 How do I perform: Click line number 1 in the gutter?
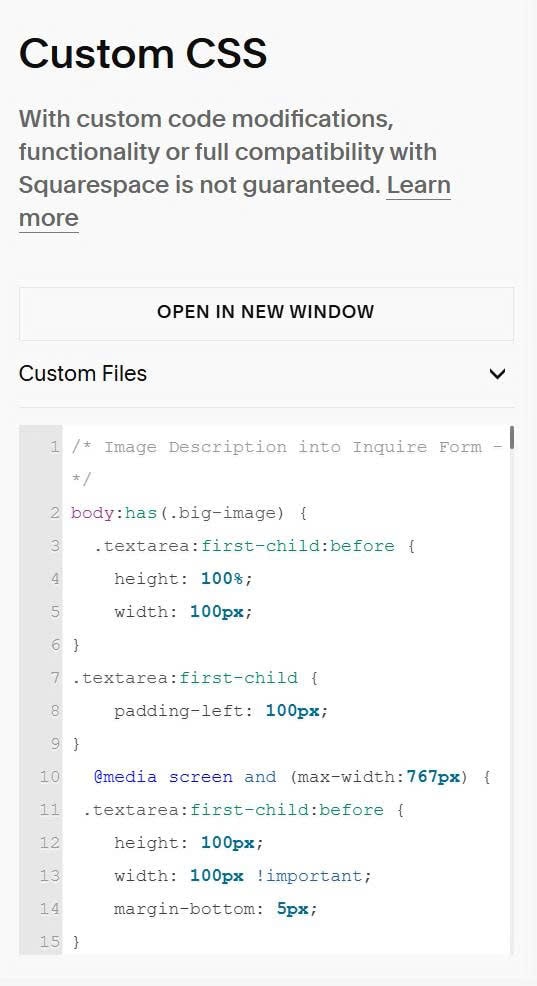click(55, 447)
